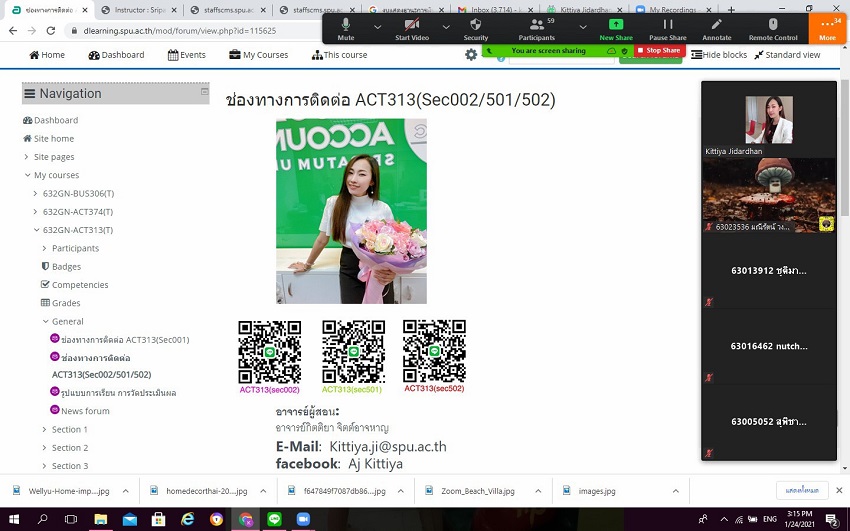Screen dimensions: 850x531
Task: Open File Explorer from taskbar
Action: point(100,519)
